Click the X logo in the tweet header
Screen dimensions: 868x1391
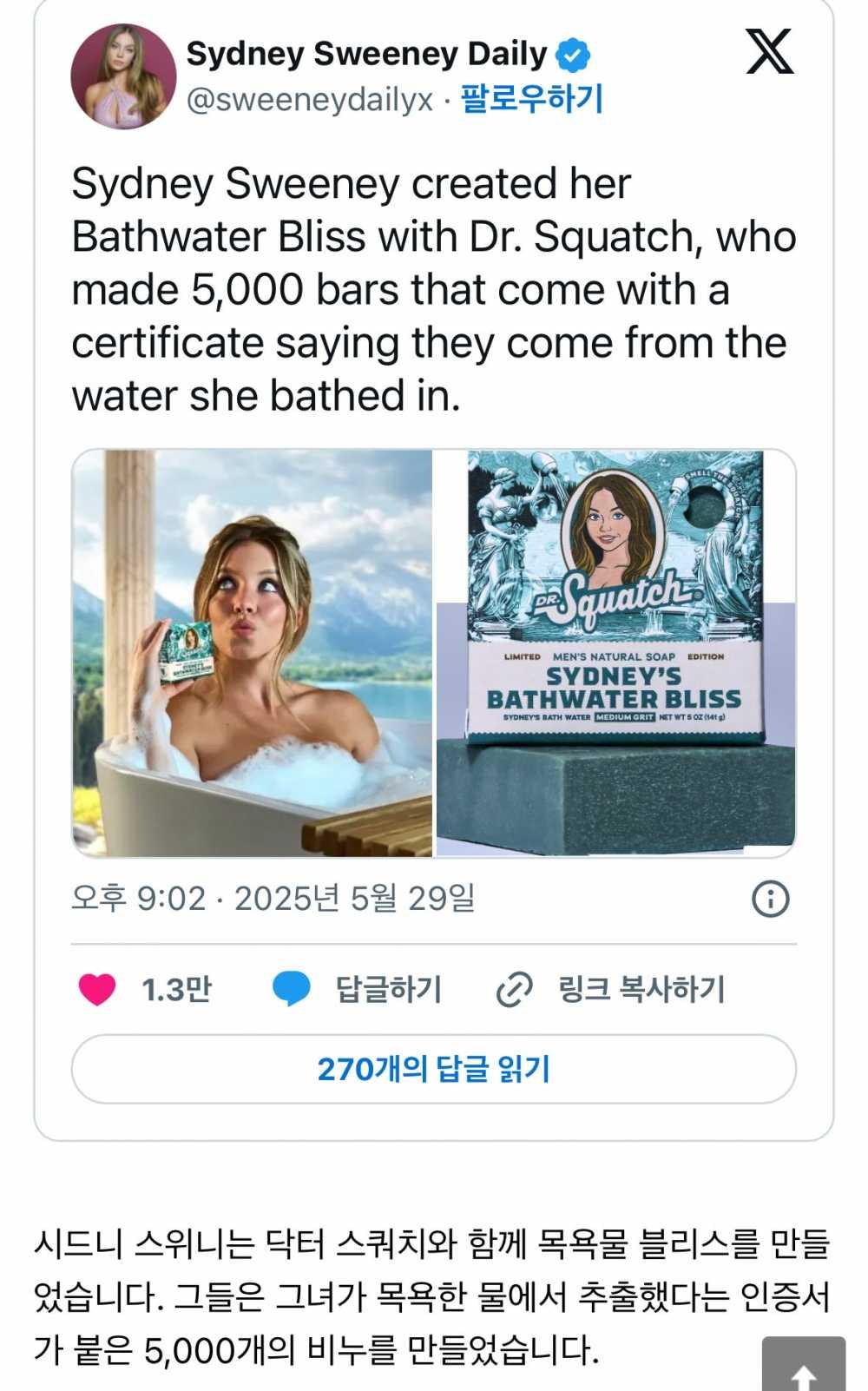[770, 51]
